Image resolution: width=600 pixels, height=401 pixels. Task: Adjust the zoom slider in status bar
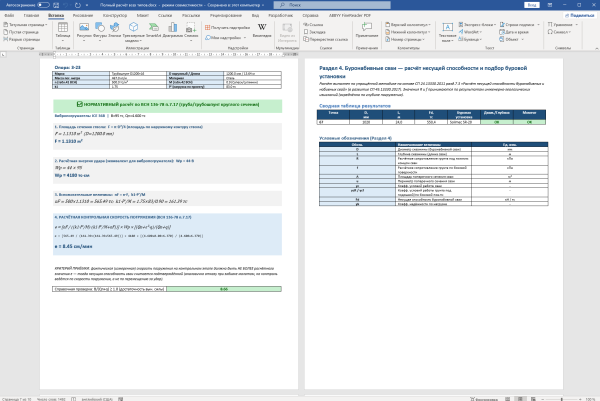pos(562,399)
